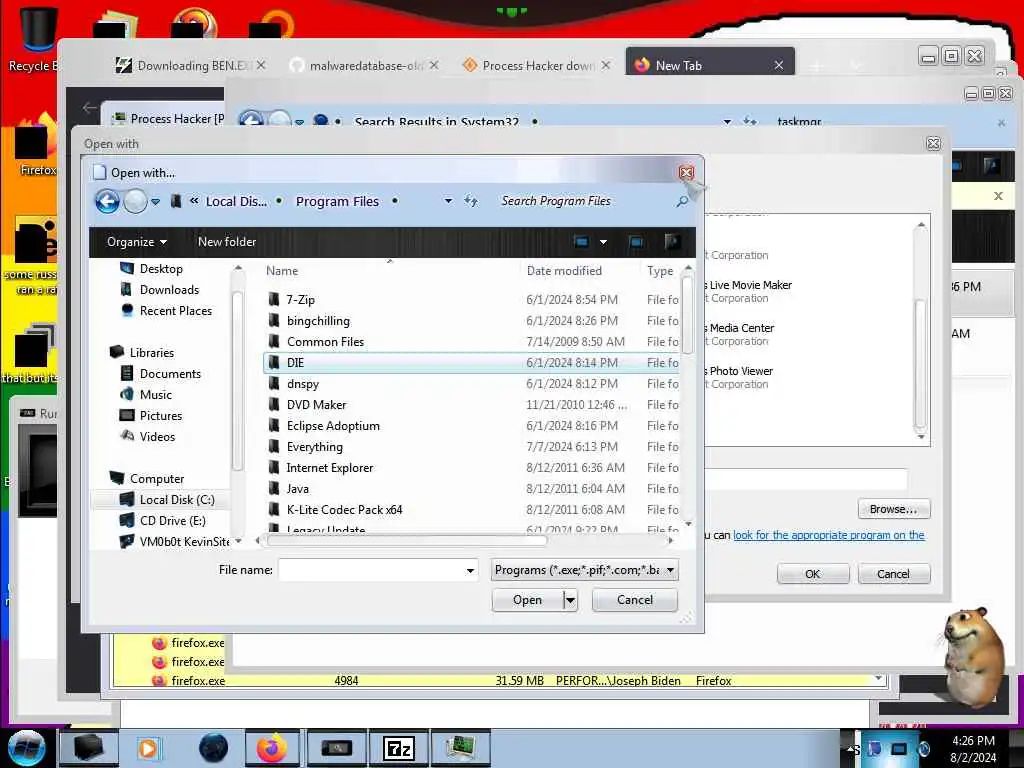
Task: Close the New Tab browser tab
Action: pos(778,65)
